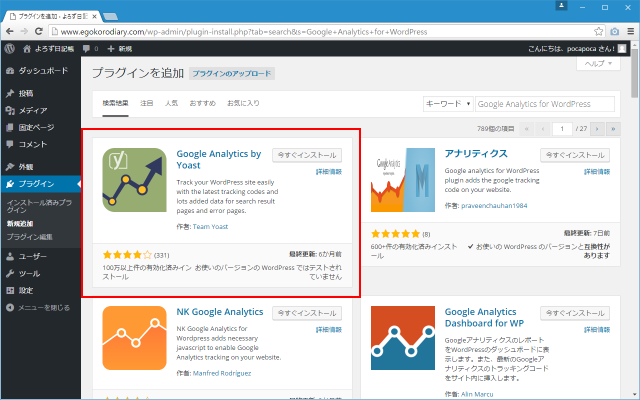Click the アナリティクス plugin thumbnail
The height and width of the screenshot is (400, 640).
click(403, 180)
